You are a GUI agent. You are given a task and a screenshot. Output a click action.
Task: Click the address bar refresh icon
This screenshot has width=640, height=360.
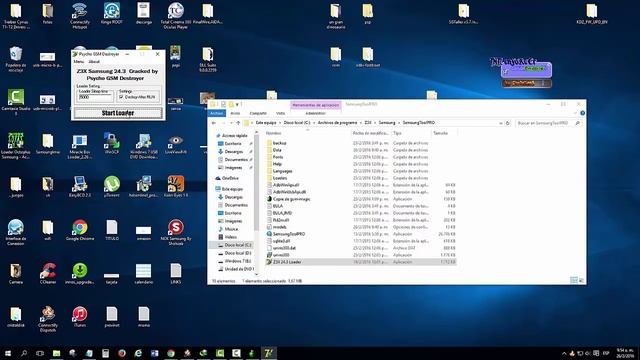click(x=508, y=123)
